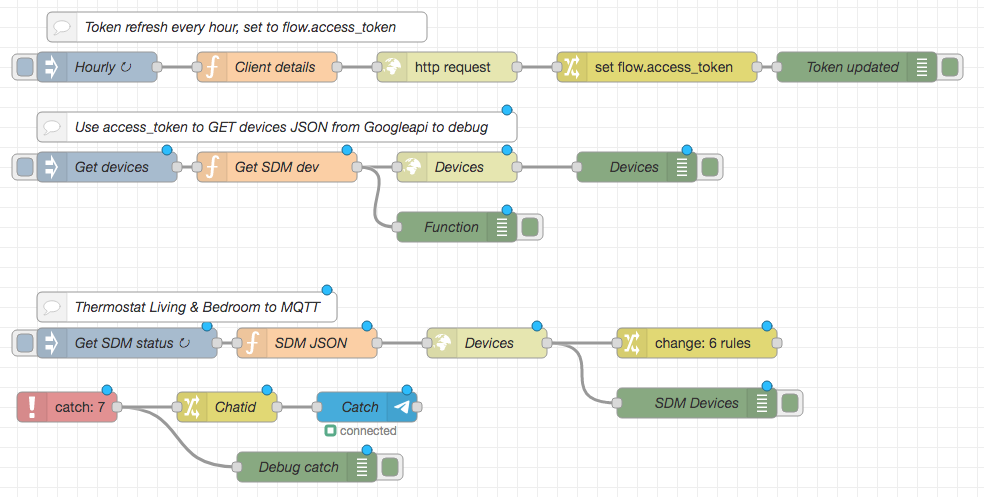984x497 pixels.
Task: Select the SDM JSON function node
Action: tap(307, 343)
